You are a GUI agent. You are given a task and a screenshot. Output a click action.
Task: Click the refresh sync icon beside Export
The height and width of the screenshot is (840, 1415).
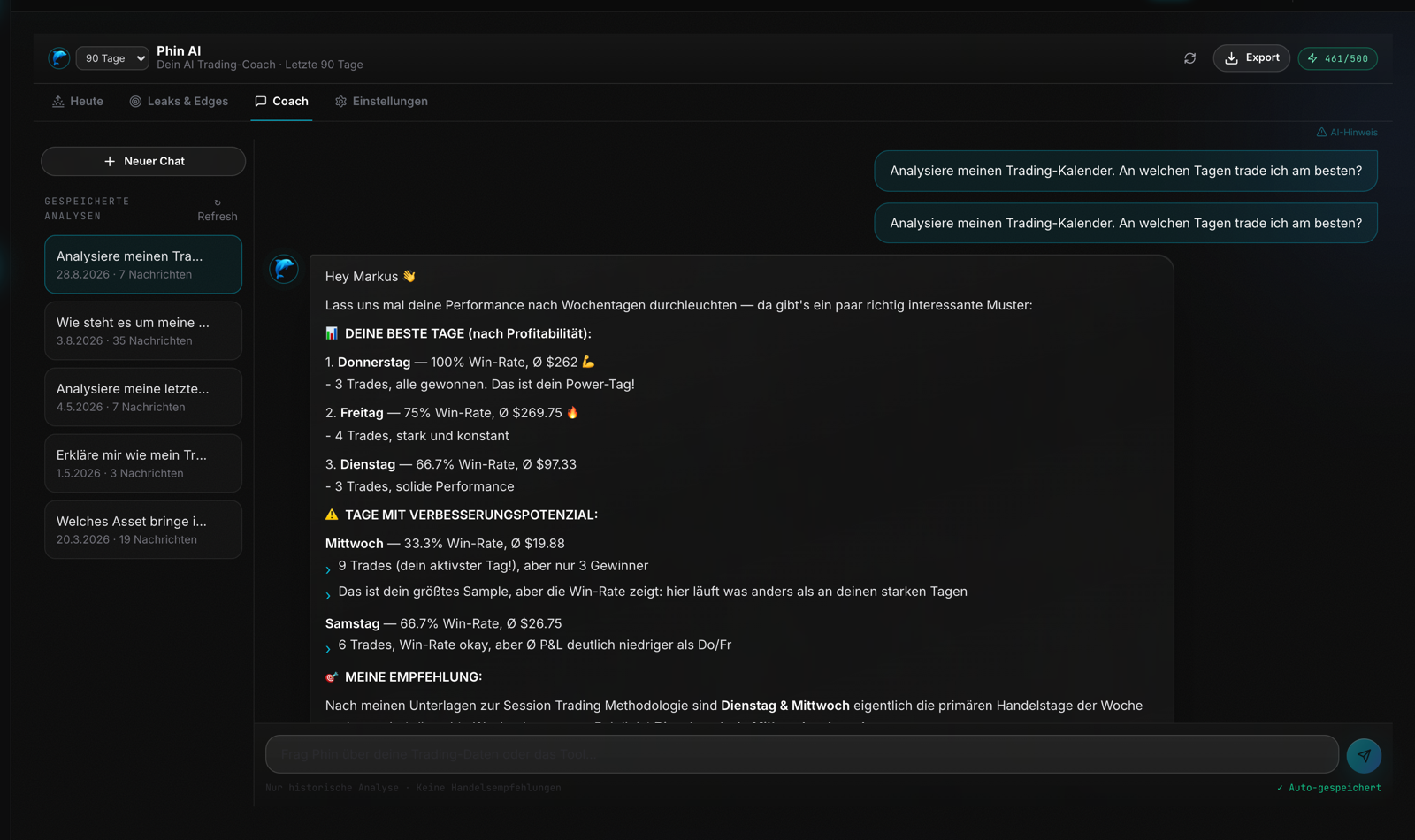tap(1189, 58)
